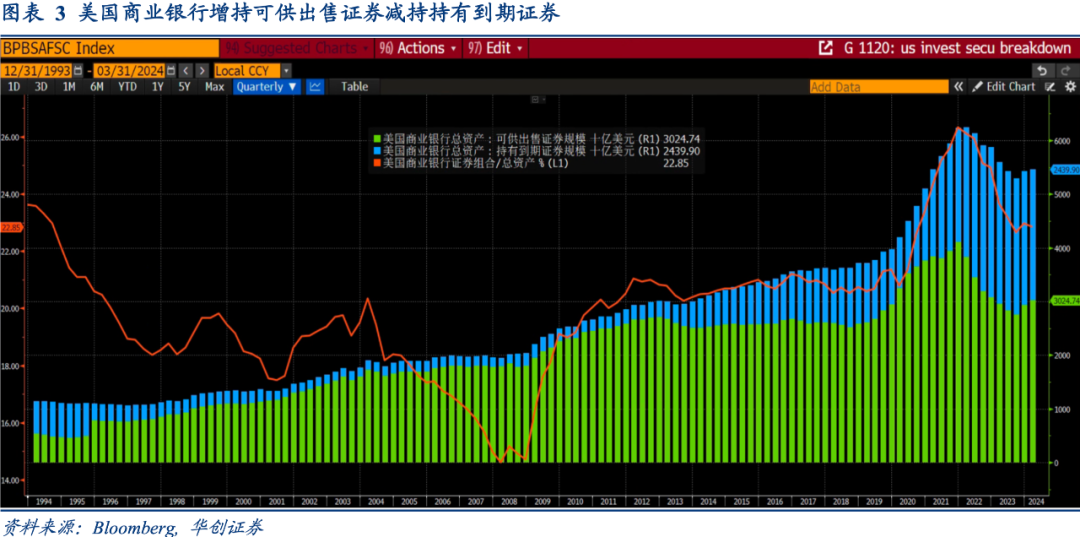Click the small panel handle above chart
This screenshot has height=537, width=1080.
(538, 100)
